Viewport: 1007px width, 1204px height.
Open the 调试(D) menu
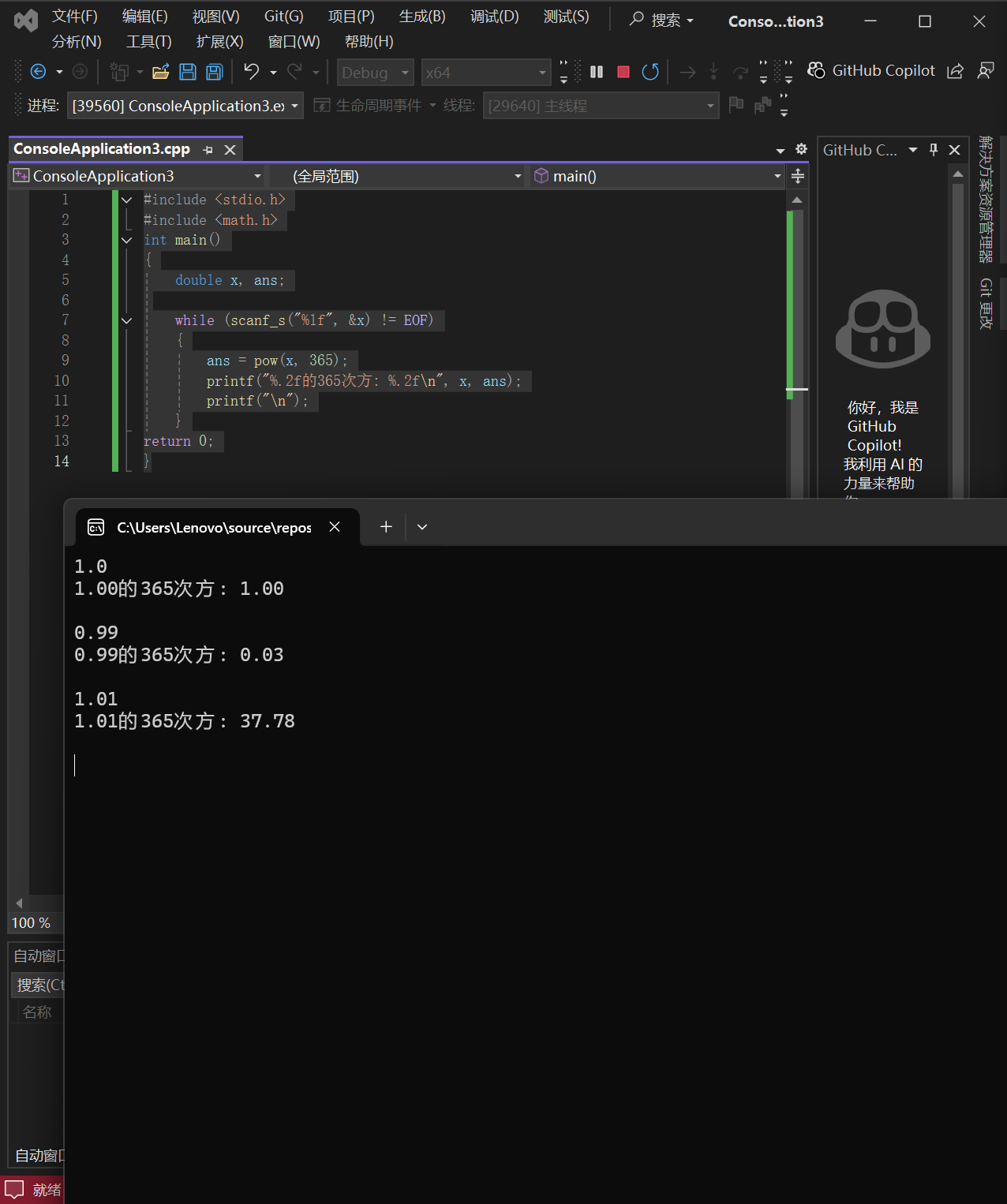click(x=494, y=17)
